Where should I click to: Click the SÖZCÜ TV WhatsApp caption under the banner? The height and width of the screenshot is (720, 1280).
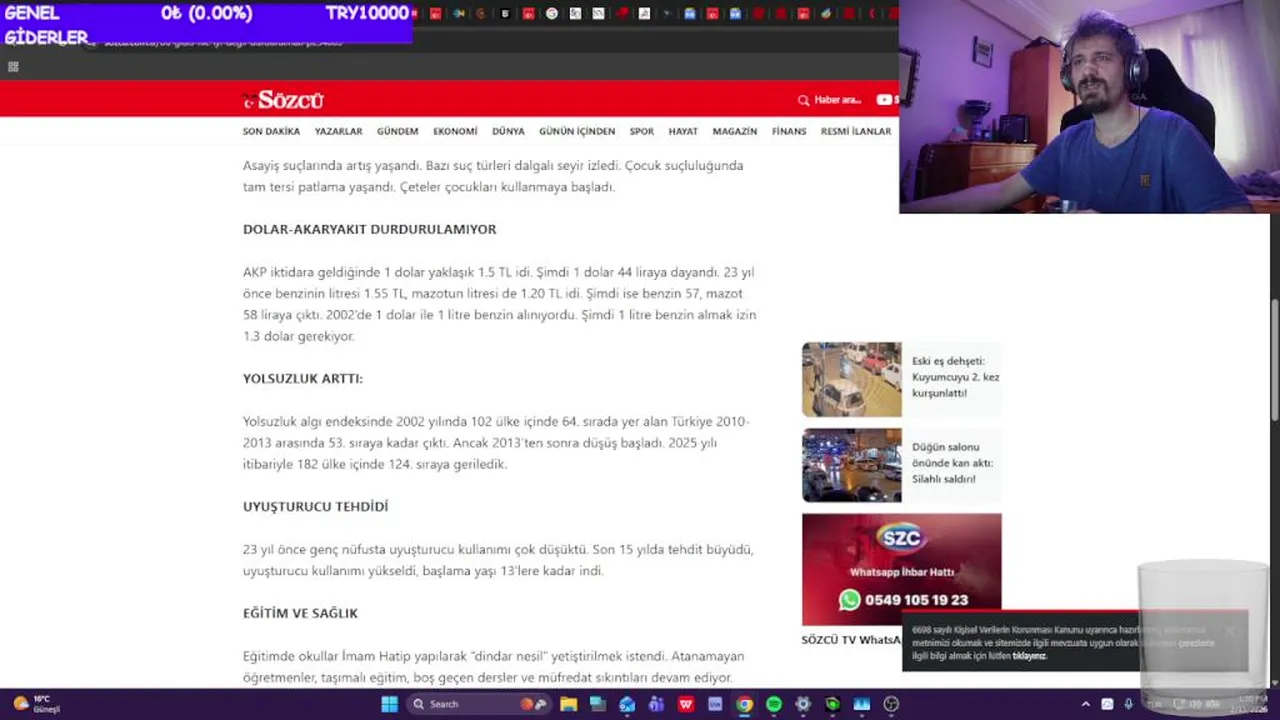[851, 640]
